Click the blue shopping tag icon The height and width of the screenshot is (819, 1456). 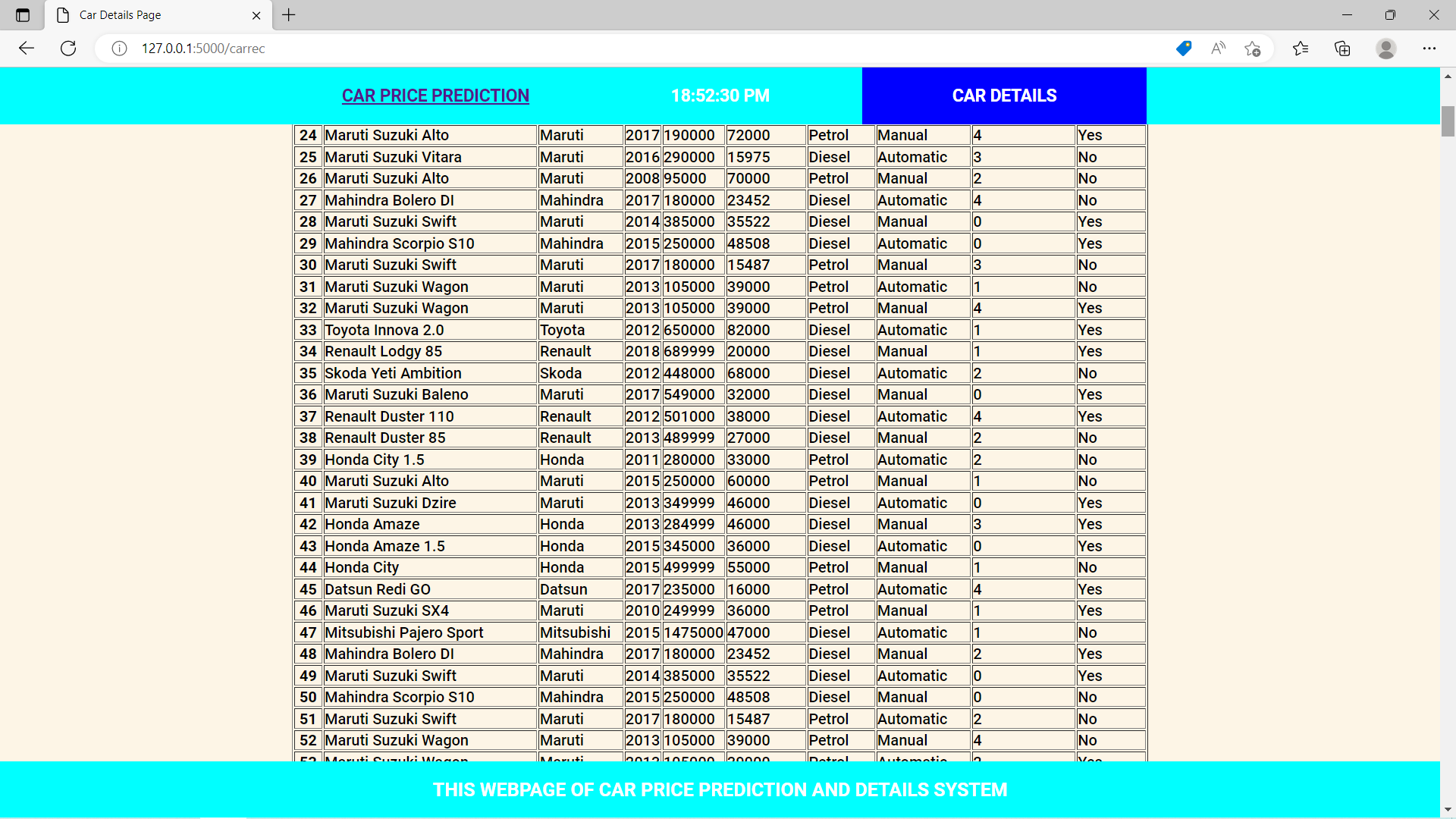[x=1183, y=49]
